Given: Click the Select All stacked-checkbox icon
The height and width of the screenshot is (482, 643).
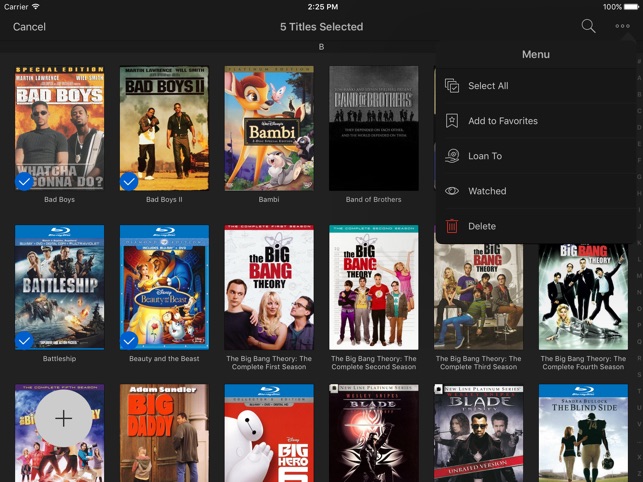Looking at the screenshot, I should pos(452,86).
